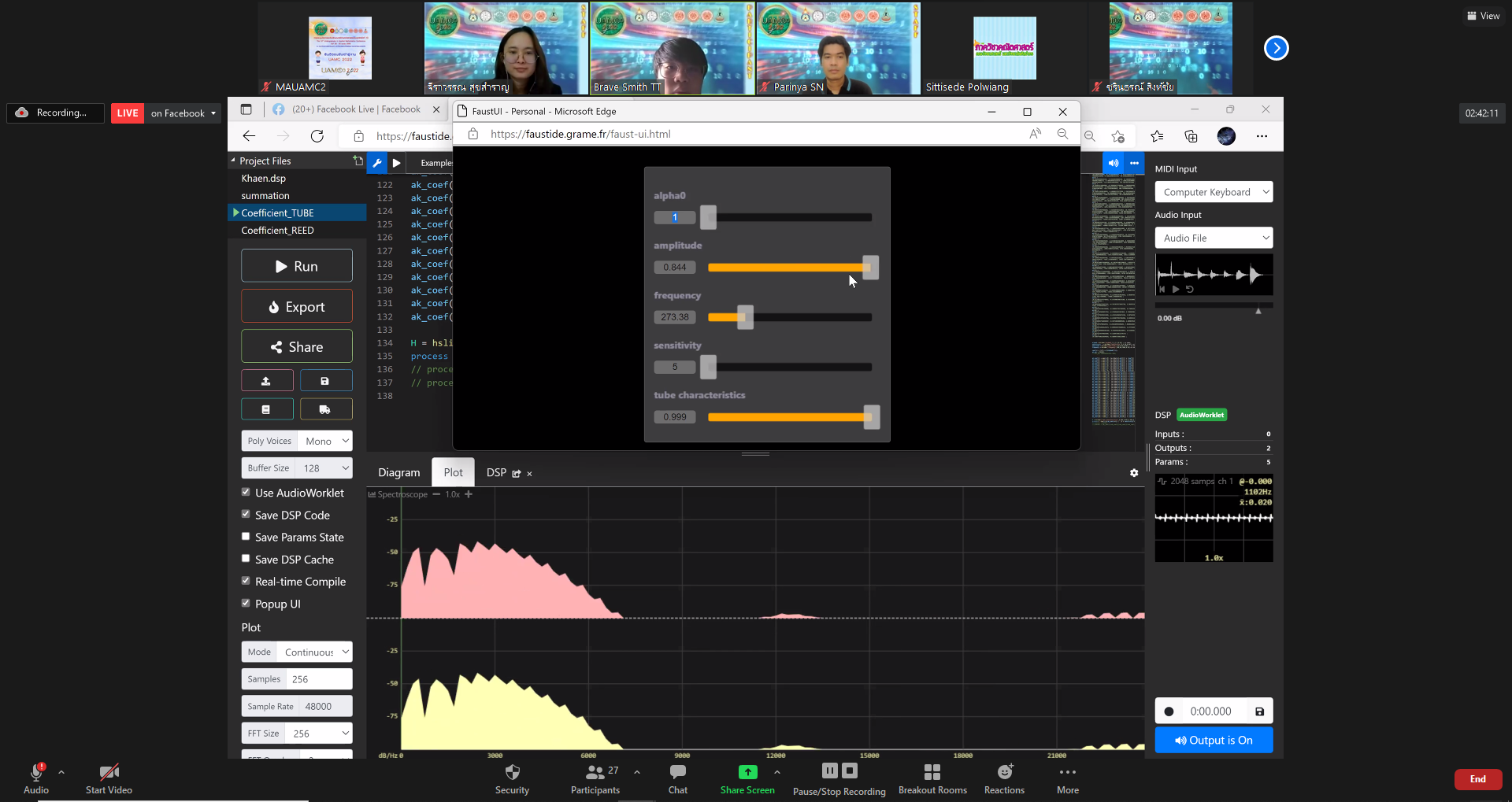Click Share Screen in Zoom toolbar
This screenshot has height=802, width=1512.
tap(747, 779)
